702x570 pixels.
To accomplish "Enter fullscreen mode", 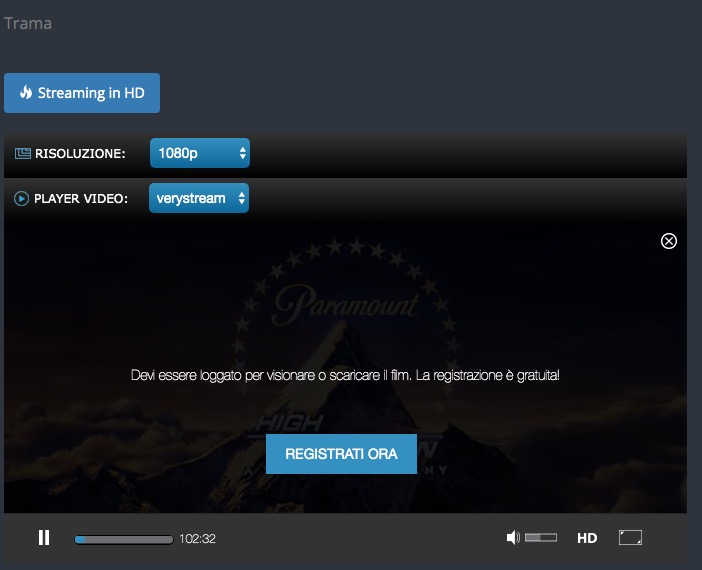I will point(630,538).
